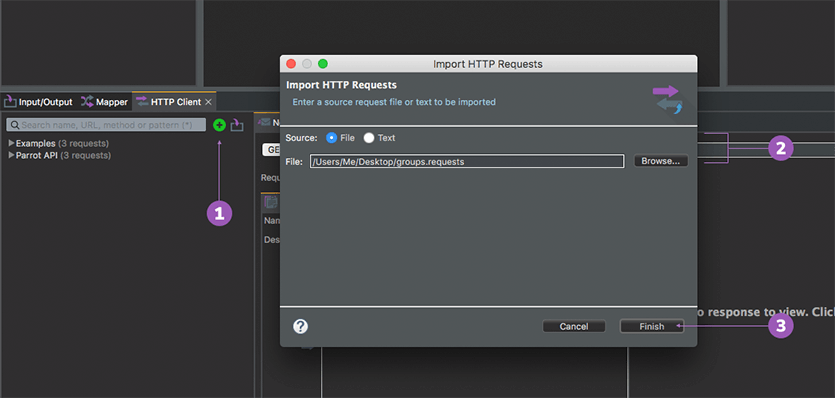
Task: Expand the Parrot API request group
Action: [11, 156]
